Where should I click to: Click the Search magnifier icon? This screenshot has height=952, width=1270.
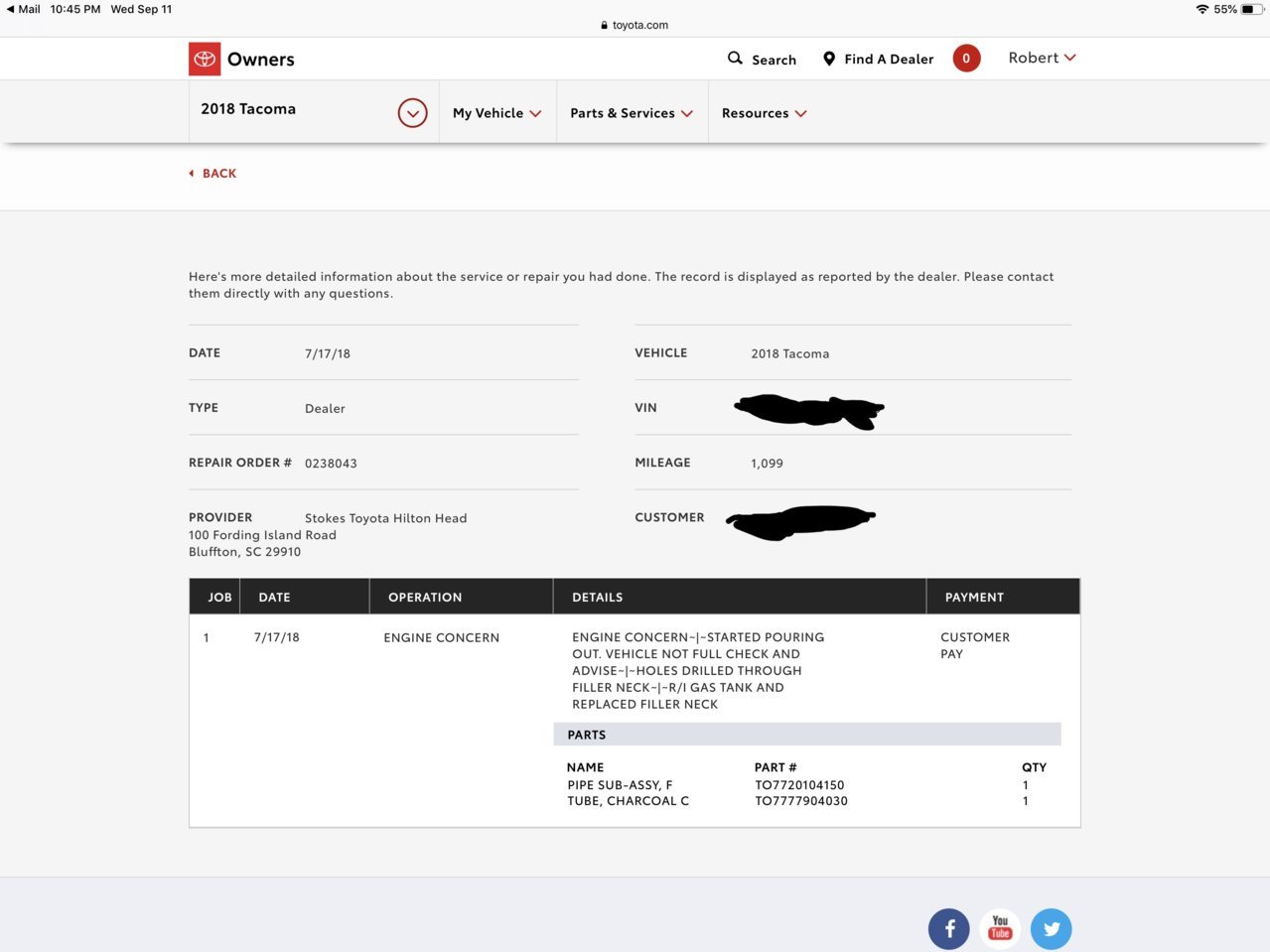(735, 59)
